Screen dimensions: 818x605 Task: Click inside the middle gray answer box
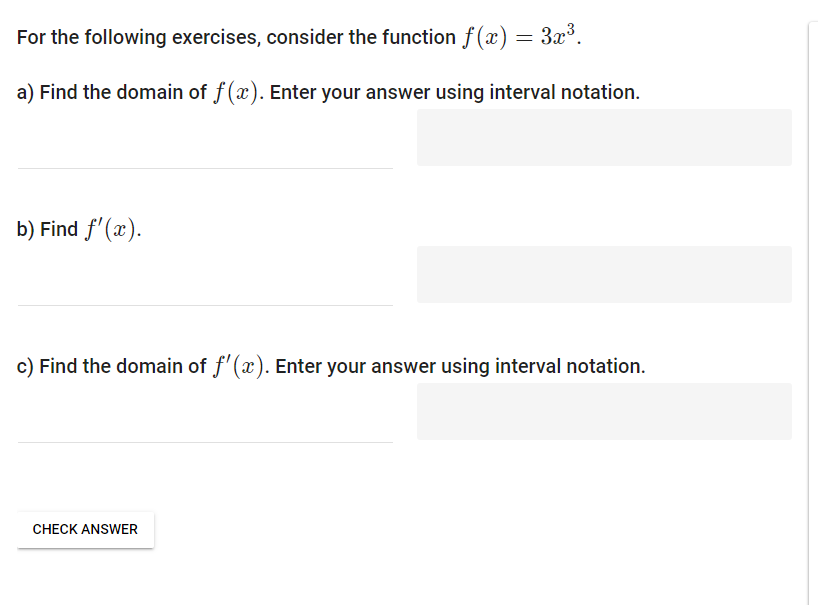pyautogui.click(x=604, y=274)
